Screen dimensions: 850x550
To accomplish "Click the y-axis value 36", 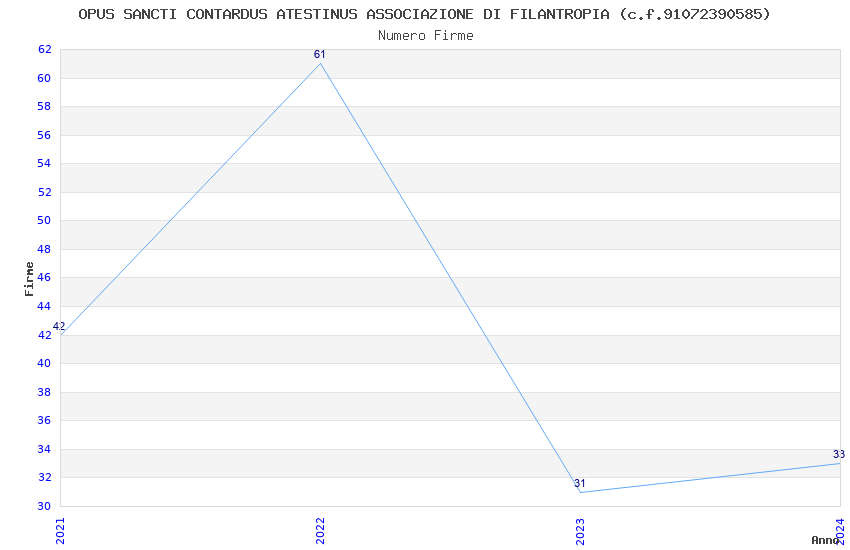I will click(x=44, y=420).
